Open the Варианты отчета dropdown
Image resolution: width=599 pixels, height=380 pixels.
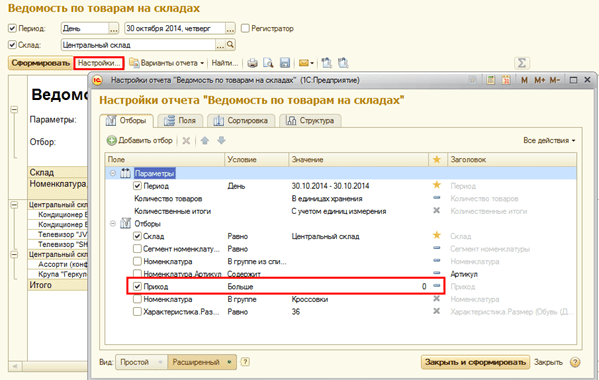167,63
